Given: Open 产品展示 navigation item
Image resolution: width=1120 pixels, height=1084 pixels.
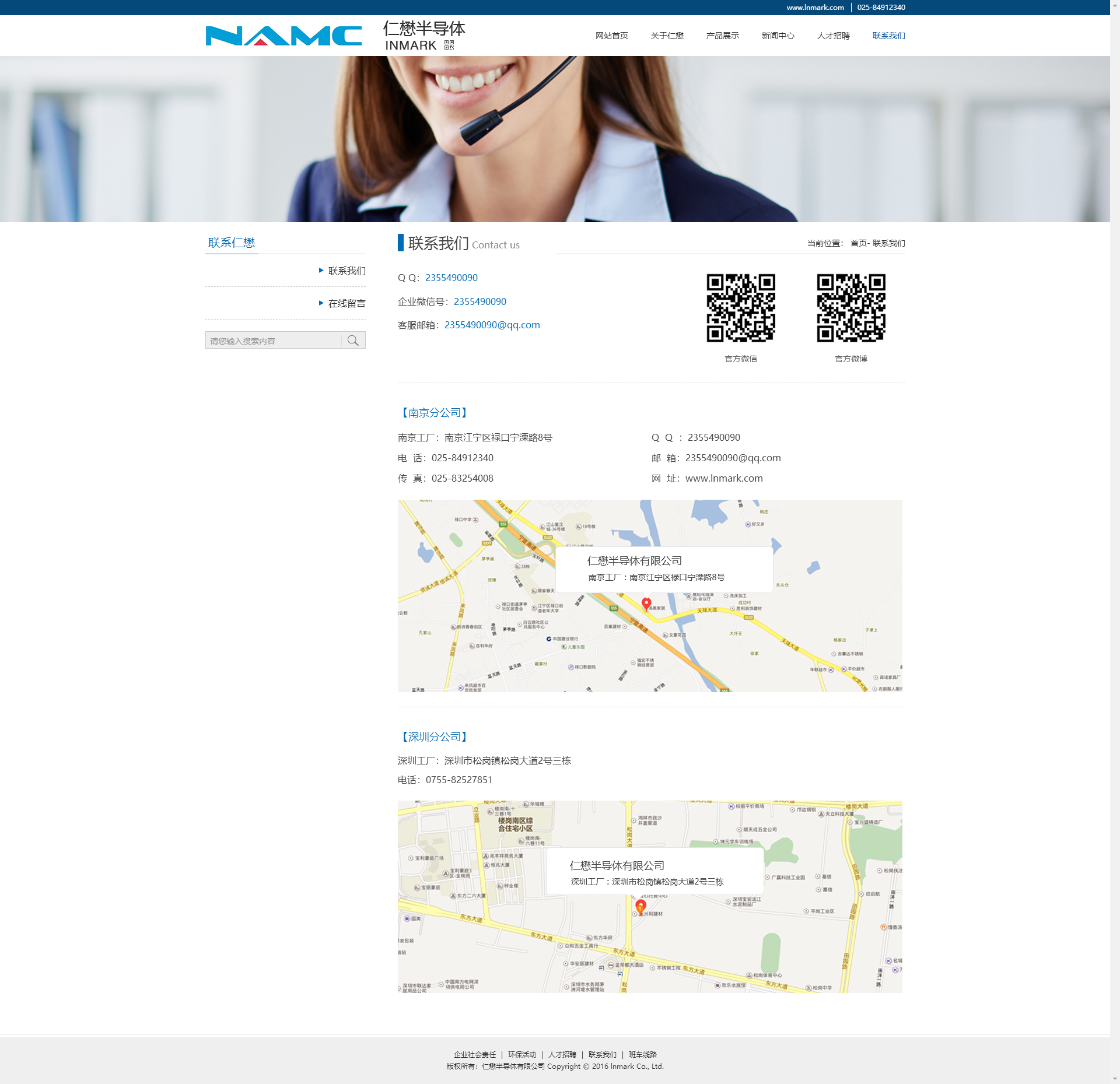Looking at the screenshot, I should click(x=722, y=36).
